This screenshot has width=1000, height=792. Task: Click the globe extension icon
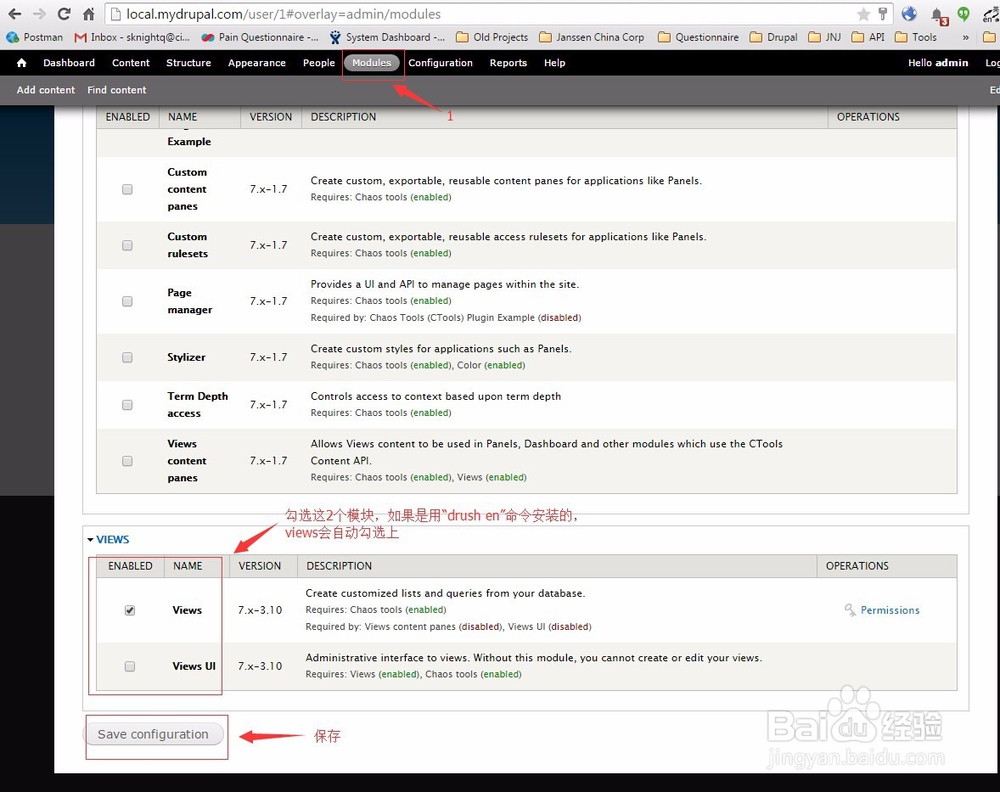909,13
